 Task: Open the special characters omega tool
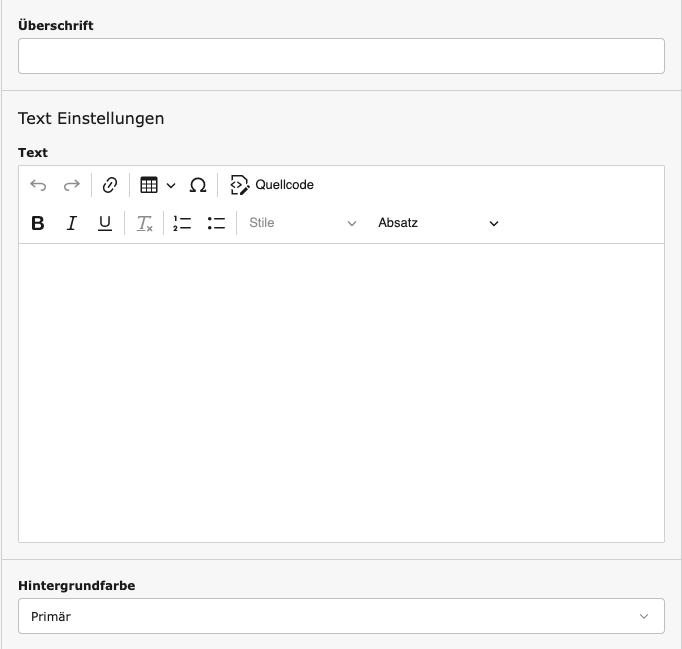click(198, 185)
